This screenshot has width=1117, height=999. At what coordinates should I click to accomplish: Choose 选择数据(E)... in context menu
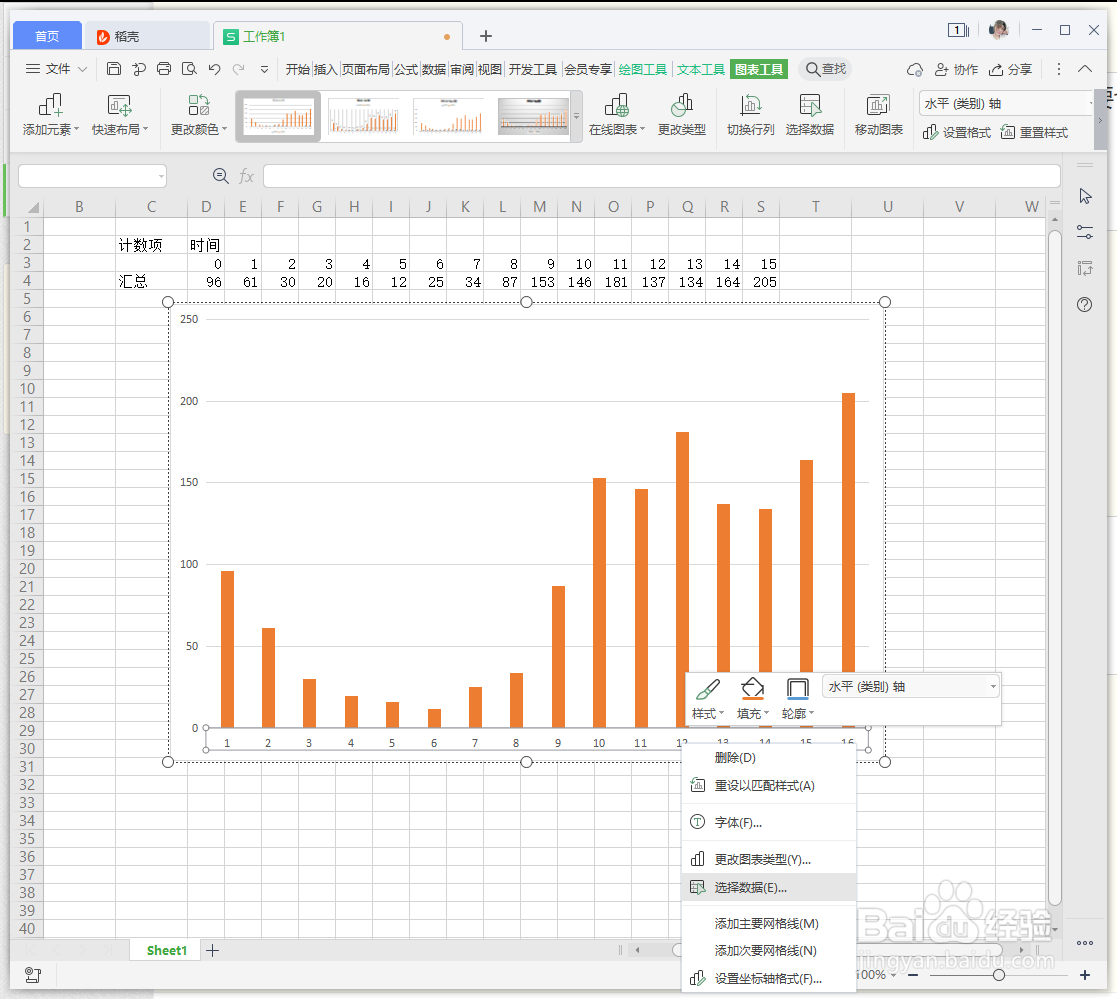[769, 888]
